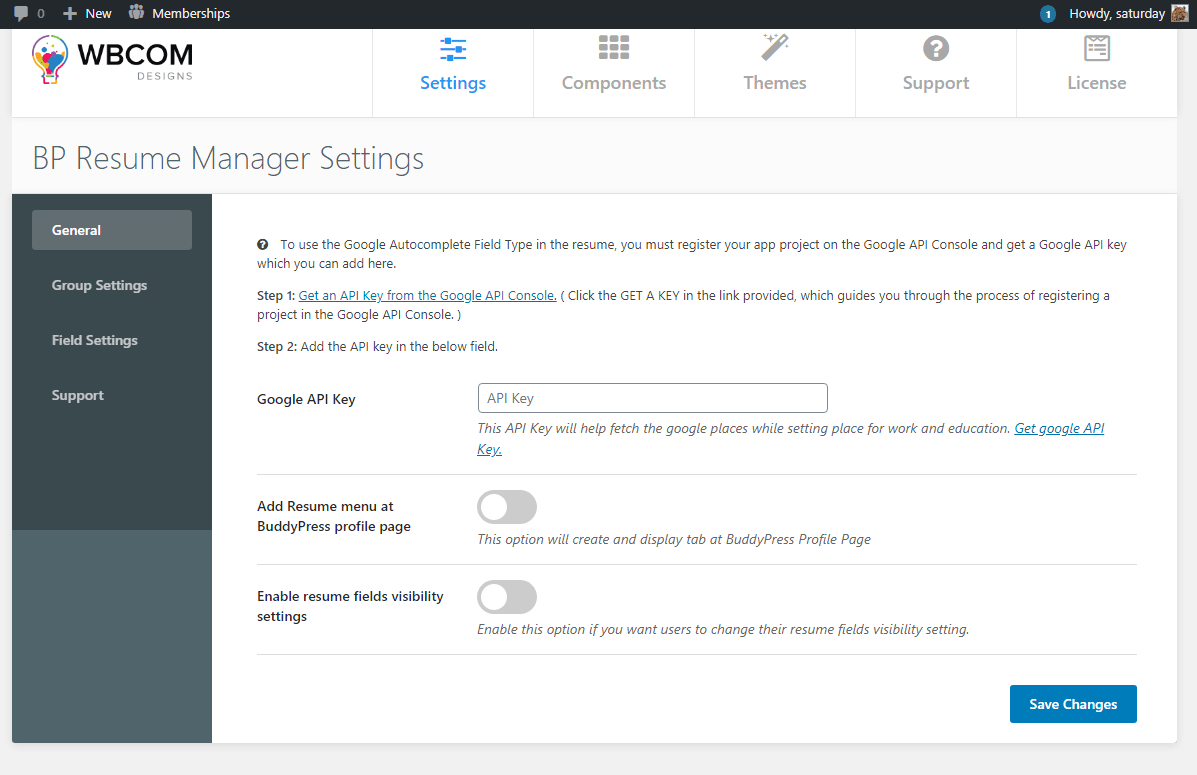Toggle Add Resume menu at BuddyPress profile
Viewport: 1197px width, 775px height.
click(507, 507)
